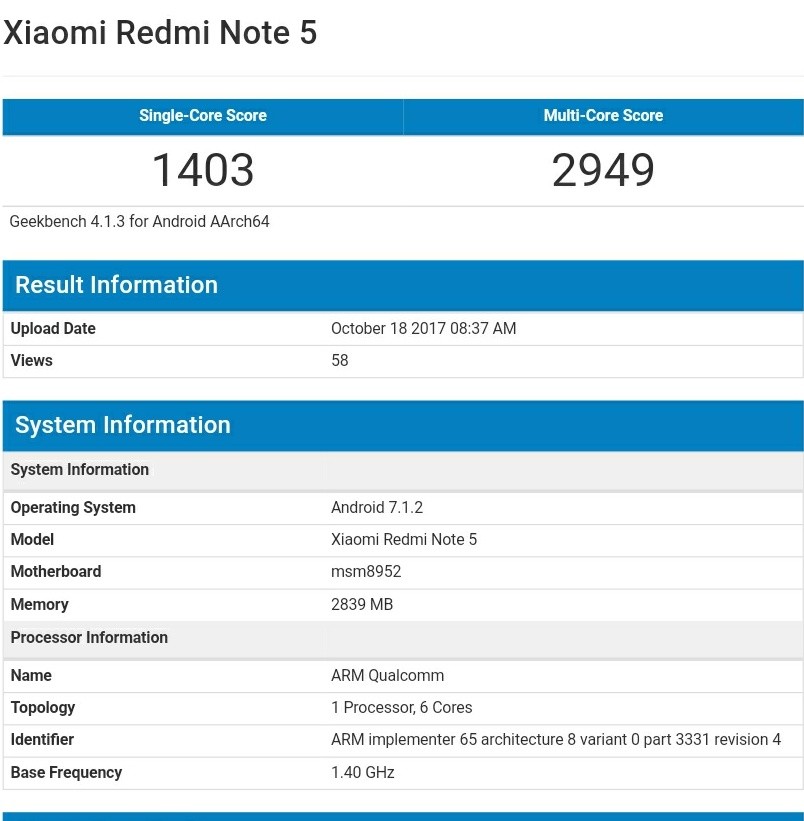804x821 pixels.
Task: Select the processor Name label
Action: point(31,676)
